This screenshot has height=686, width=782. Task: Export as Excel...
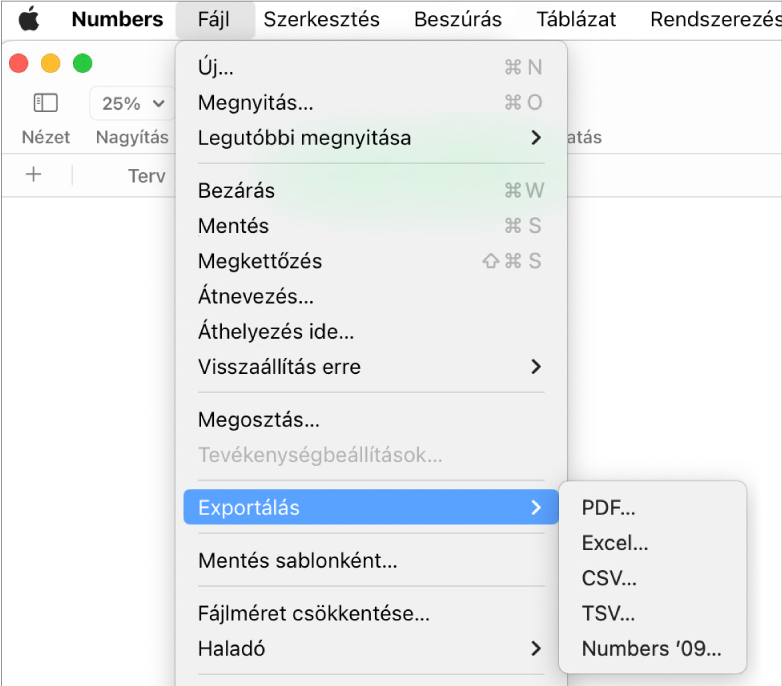652,543
